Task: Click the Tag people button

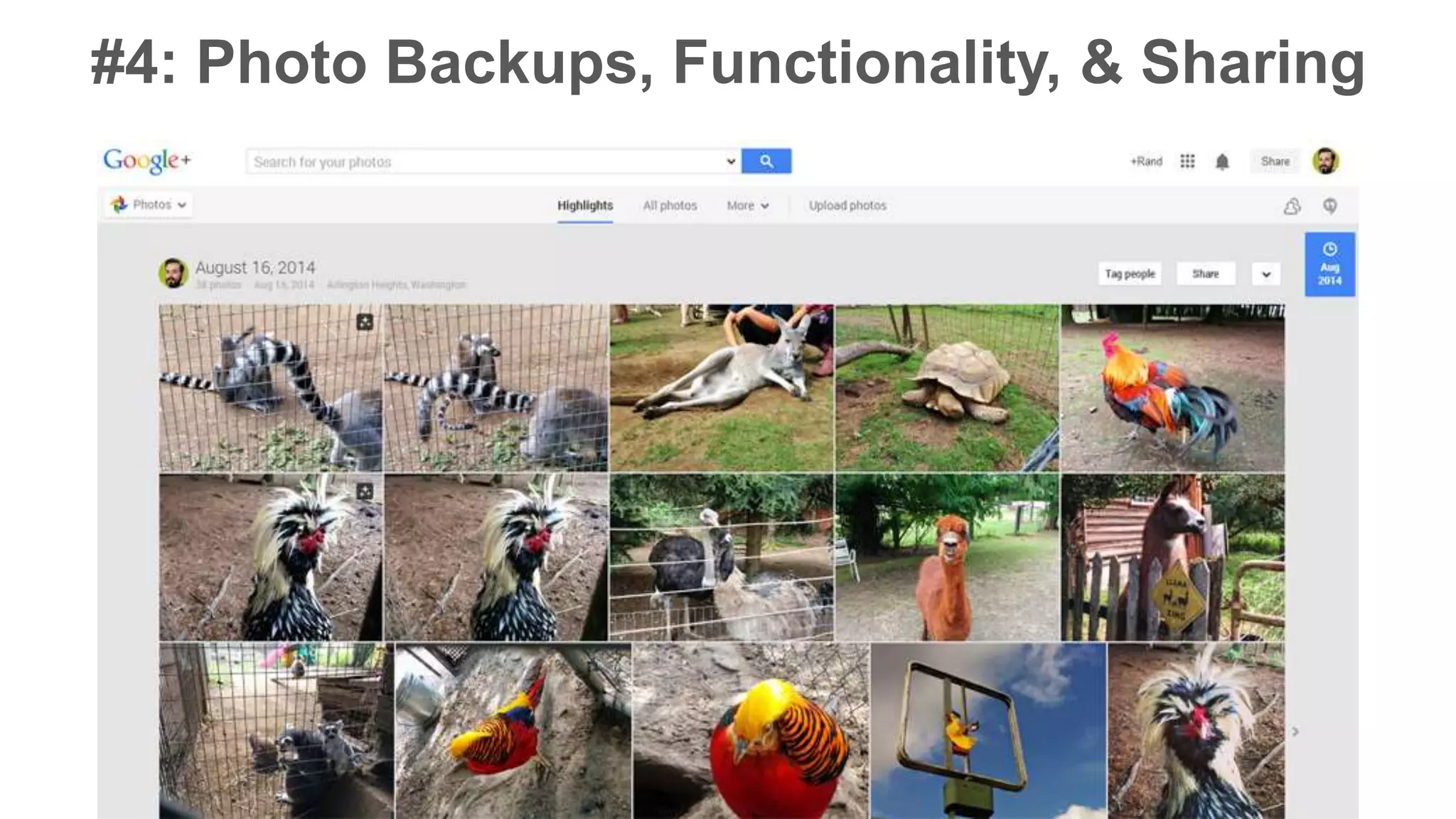Action: click(x=1130, y=274)
